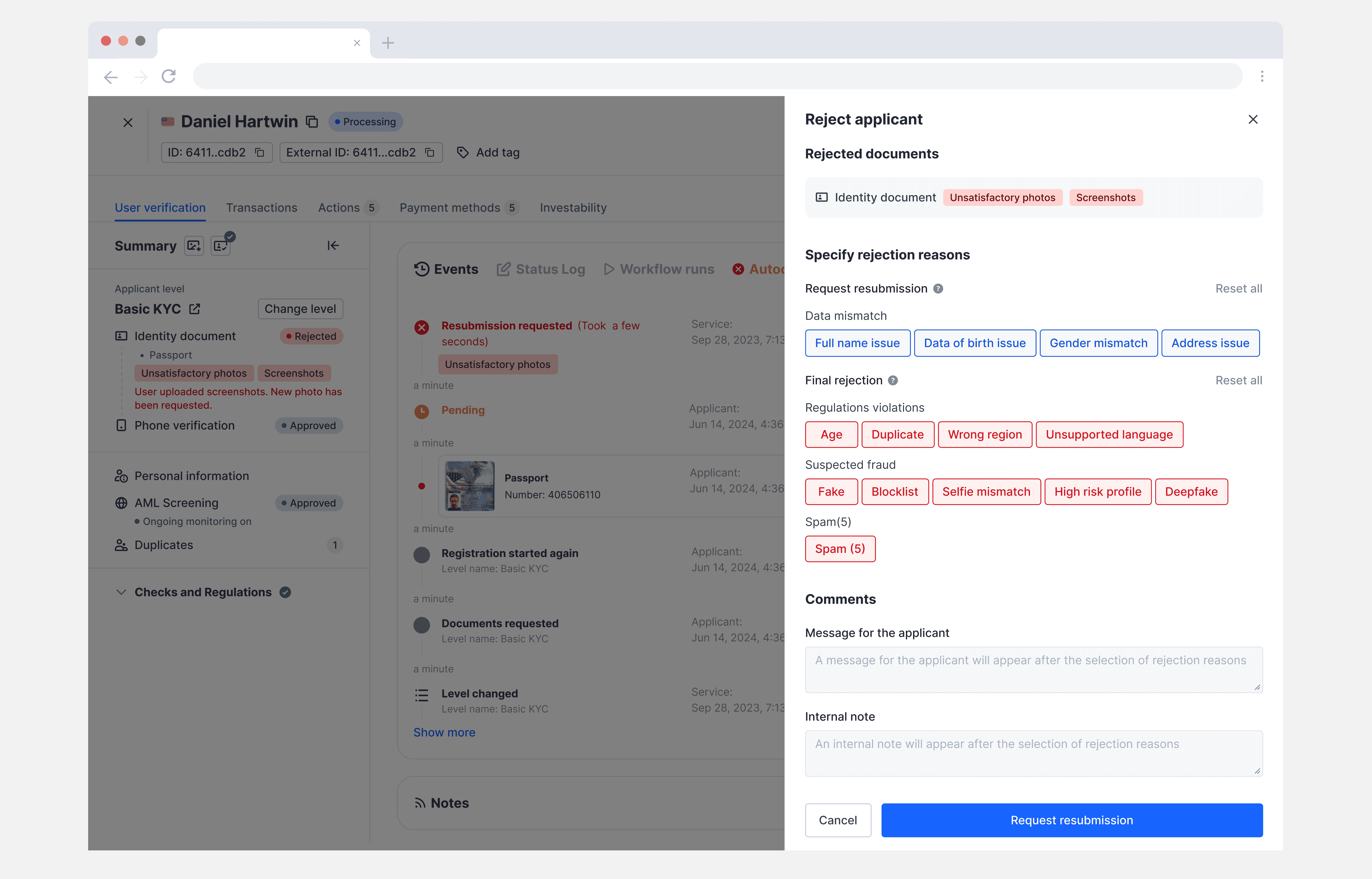Viewport: 1372px width, 879px height.
Task: Click the Cancel button
Action: (x=838, y=820)
